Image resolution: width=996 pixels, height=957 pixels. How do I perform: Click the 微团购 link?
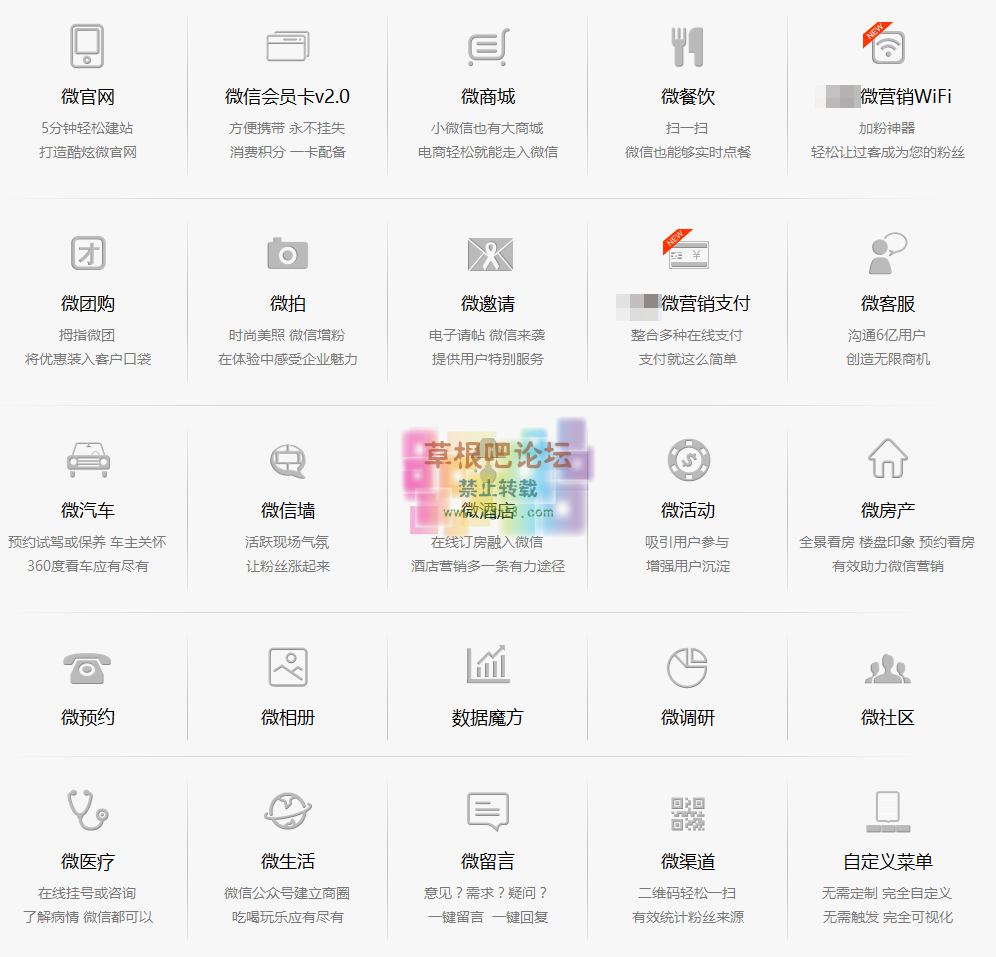(x=87, y=303)
